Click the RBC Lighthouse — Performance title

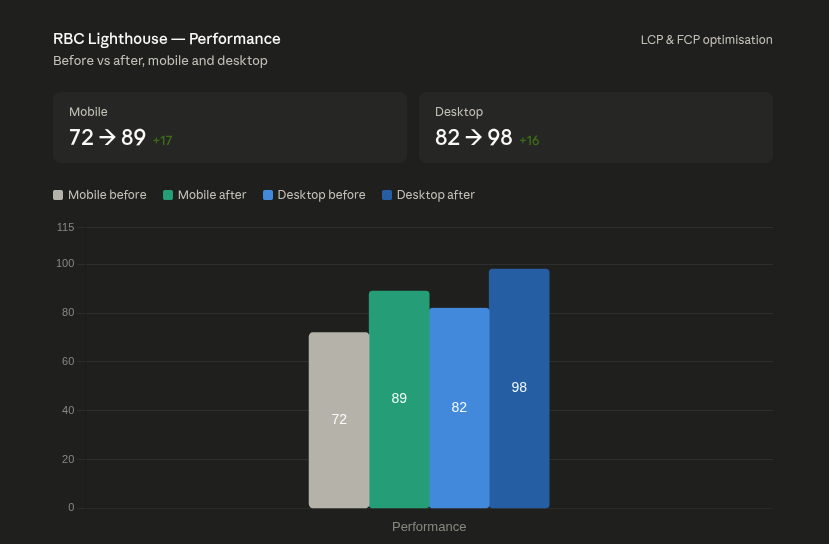pyautogui.click(x=167, y=39)
